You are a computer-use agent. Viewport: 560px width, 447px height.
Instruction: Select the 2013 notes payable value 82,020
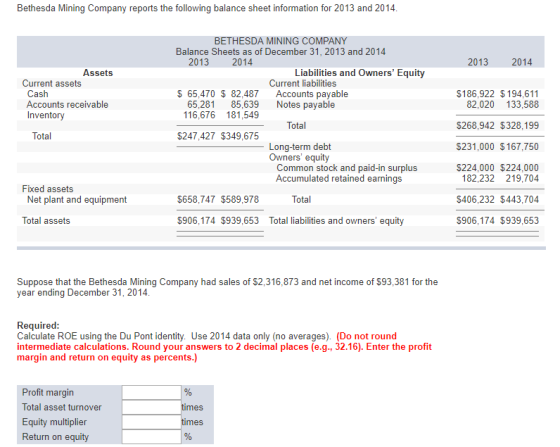tap(480, 105)
